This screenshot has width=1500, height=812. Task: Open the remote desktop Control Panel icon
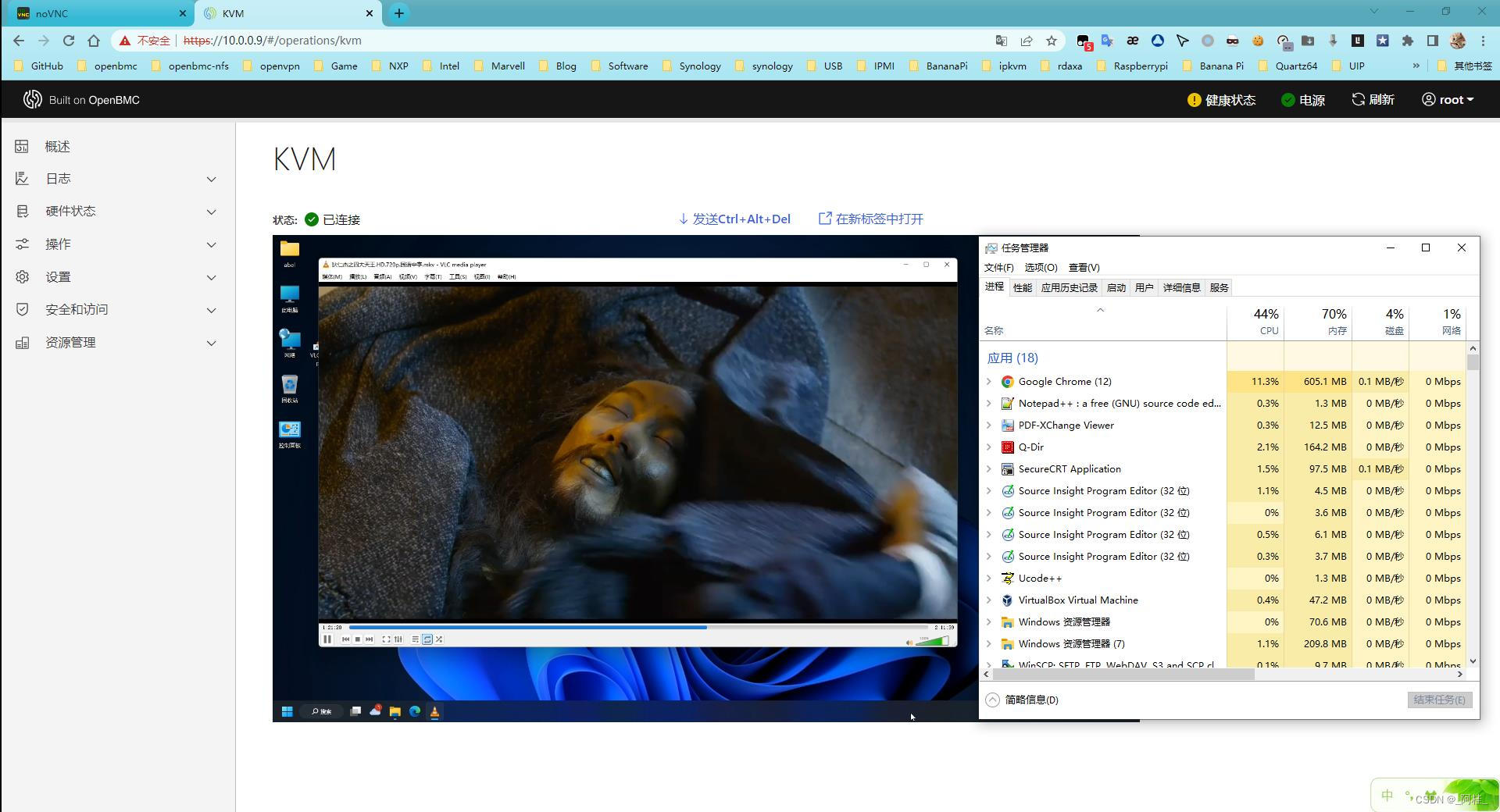290,434
